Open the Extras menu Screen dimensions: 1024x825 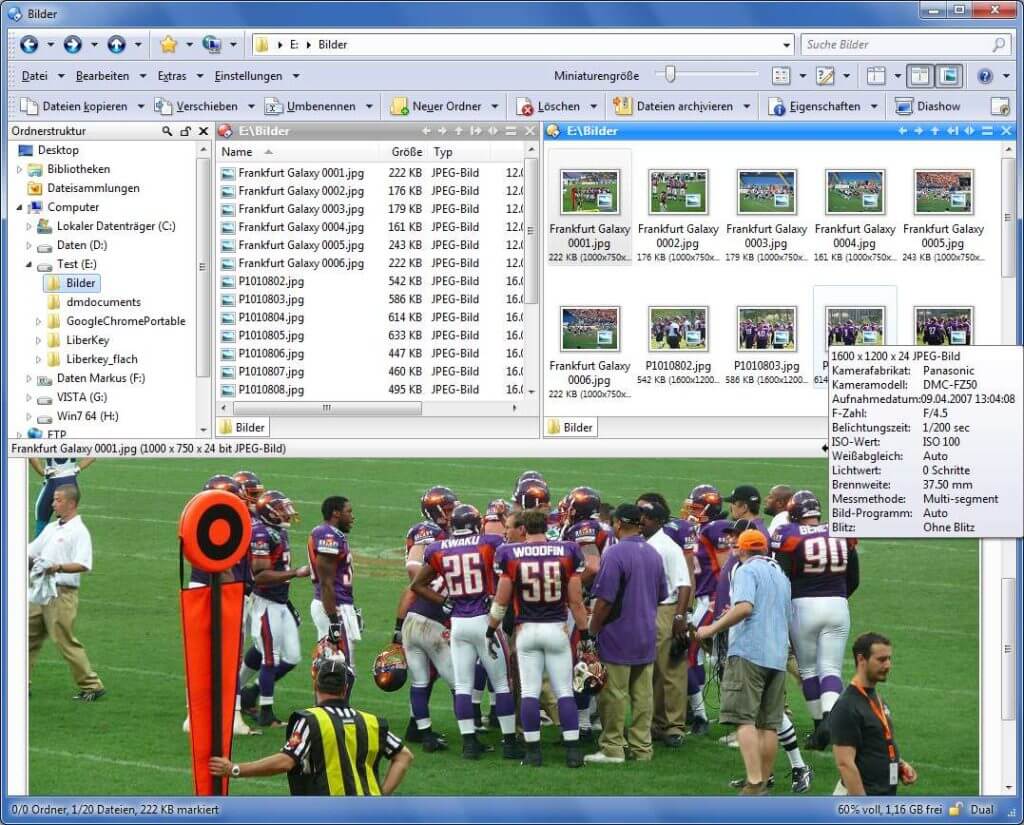pos(172,76)
